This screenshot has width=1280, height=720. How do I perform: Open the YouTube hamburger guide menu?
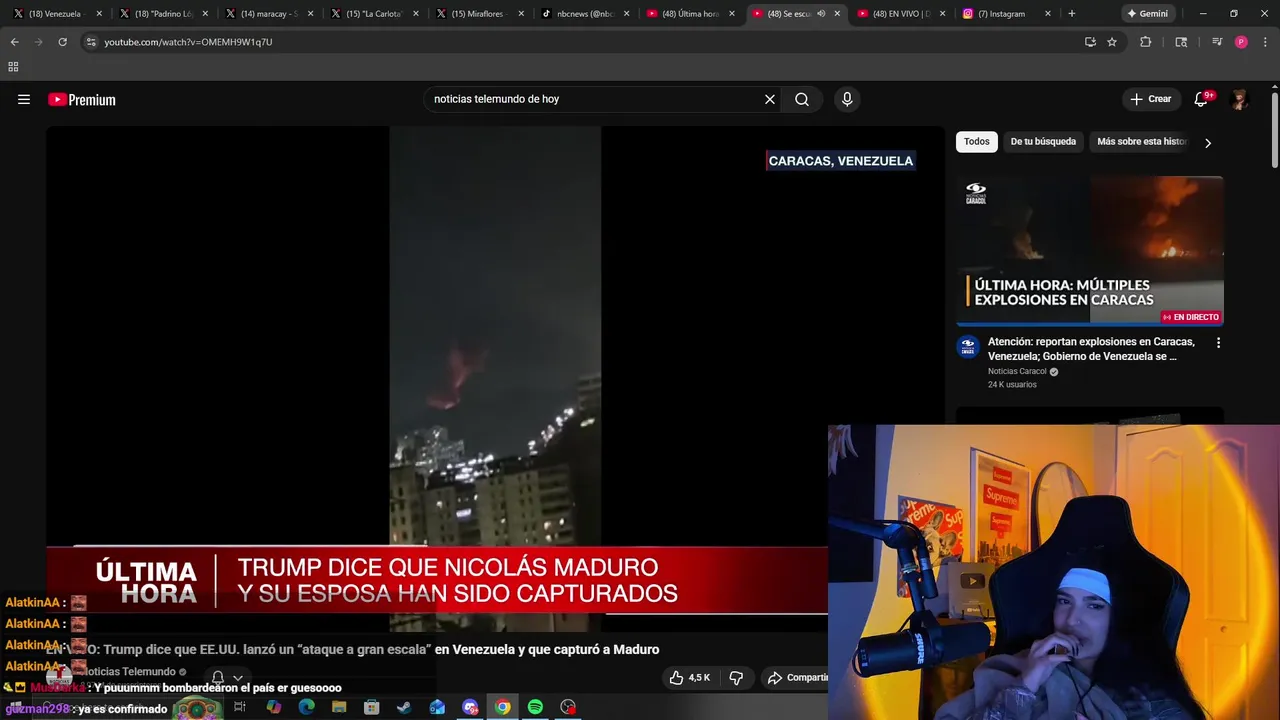tap(24, 99)
